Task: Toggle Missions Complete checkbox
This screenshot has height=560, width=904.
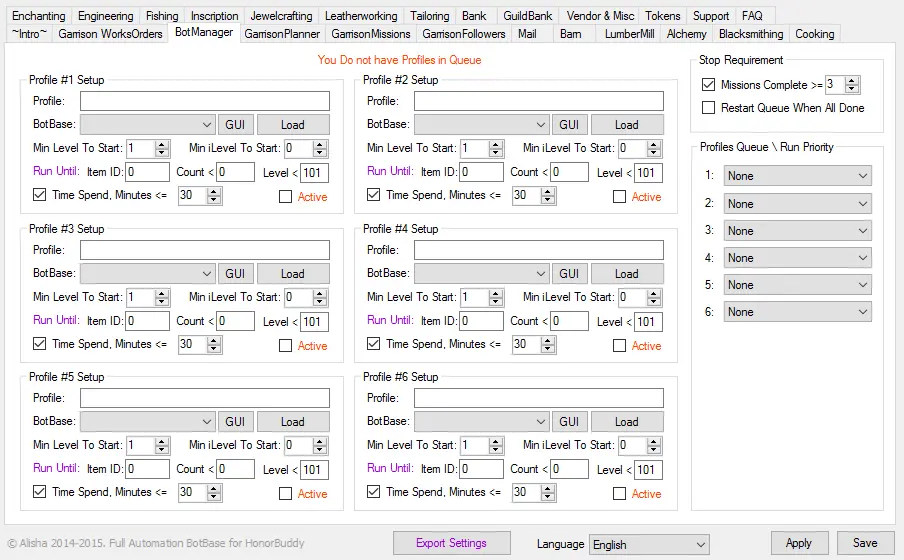Action: tap(709, 85)
